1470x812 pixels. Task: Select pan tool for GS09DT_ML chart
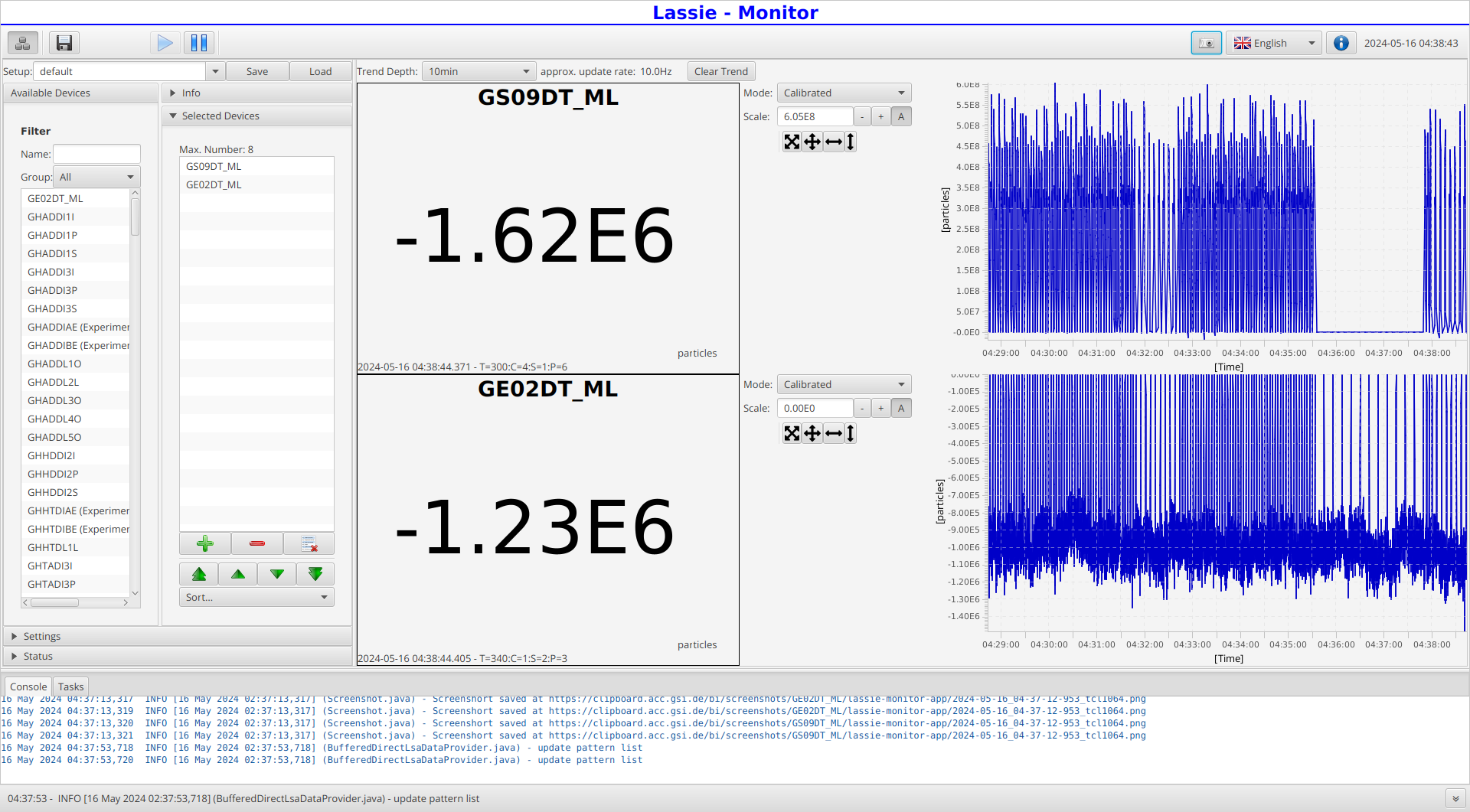812,142
